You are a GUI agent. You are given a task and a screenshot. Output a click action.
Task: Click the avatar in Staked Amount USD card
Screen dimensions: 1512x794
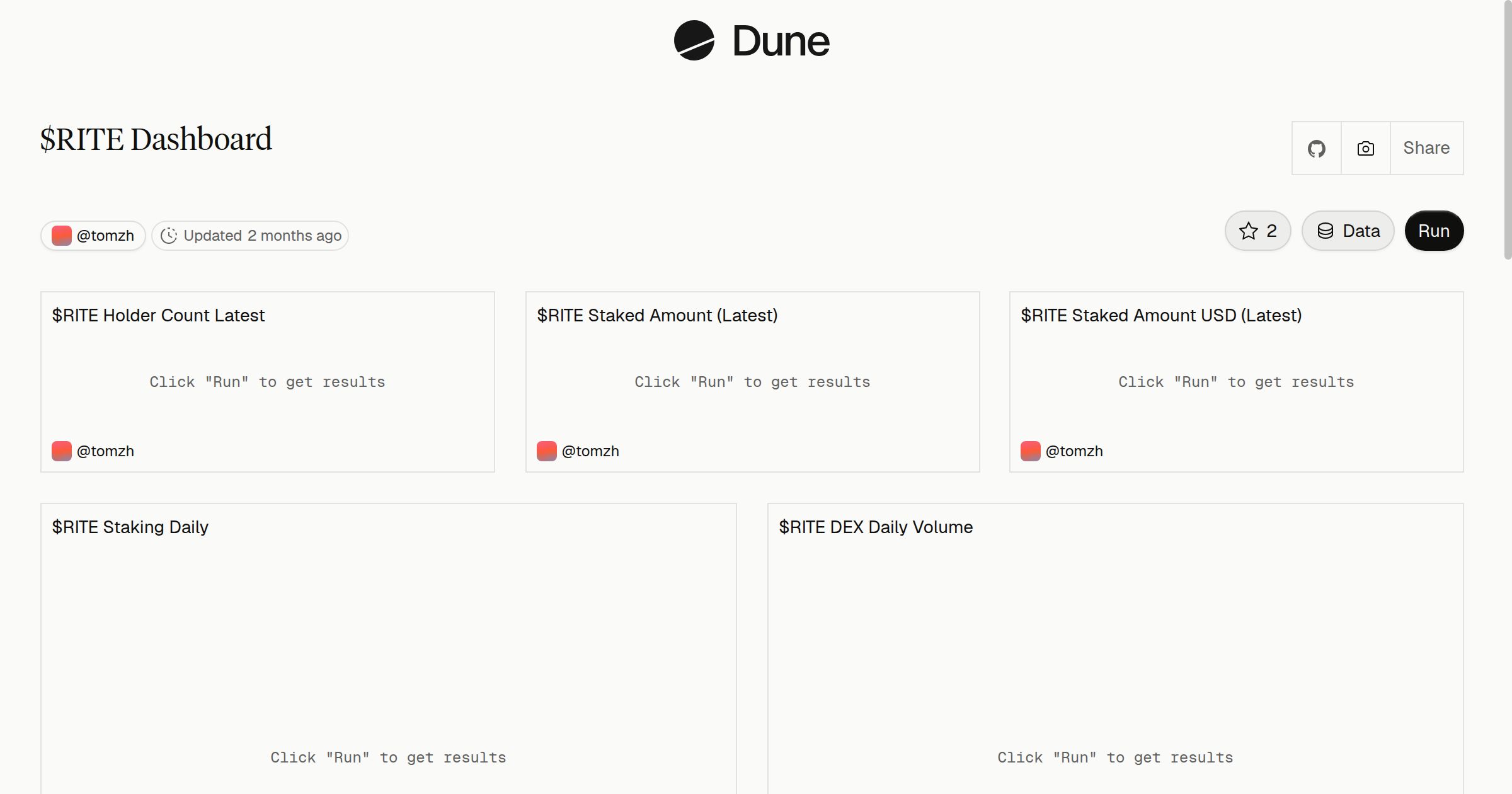[x=1031, y=451]
